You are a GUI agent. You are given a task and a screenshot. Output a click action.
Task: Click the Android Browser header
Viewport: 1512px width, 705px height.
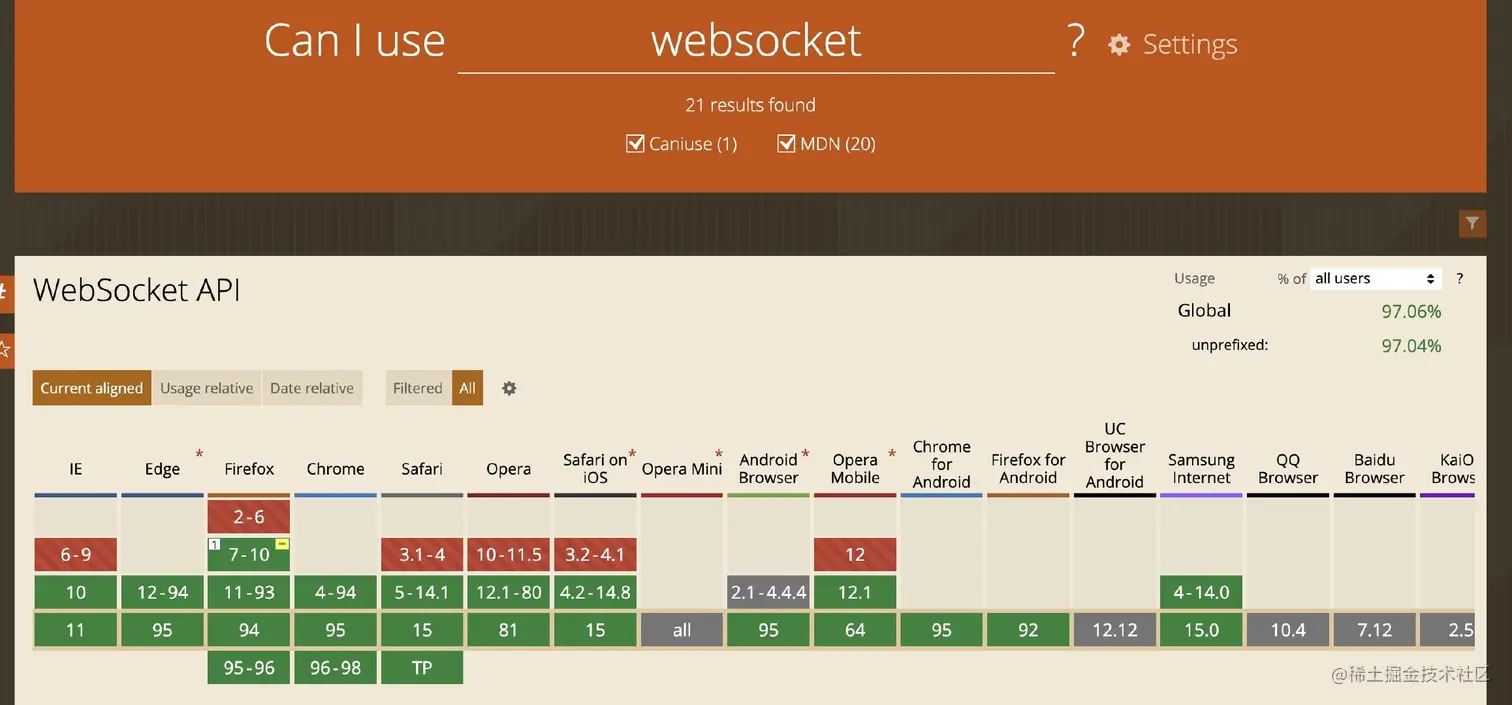768,468
